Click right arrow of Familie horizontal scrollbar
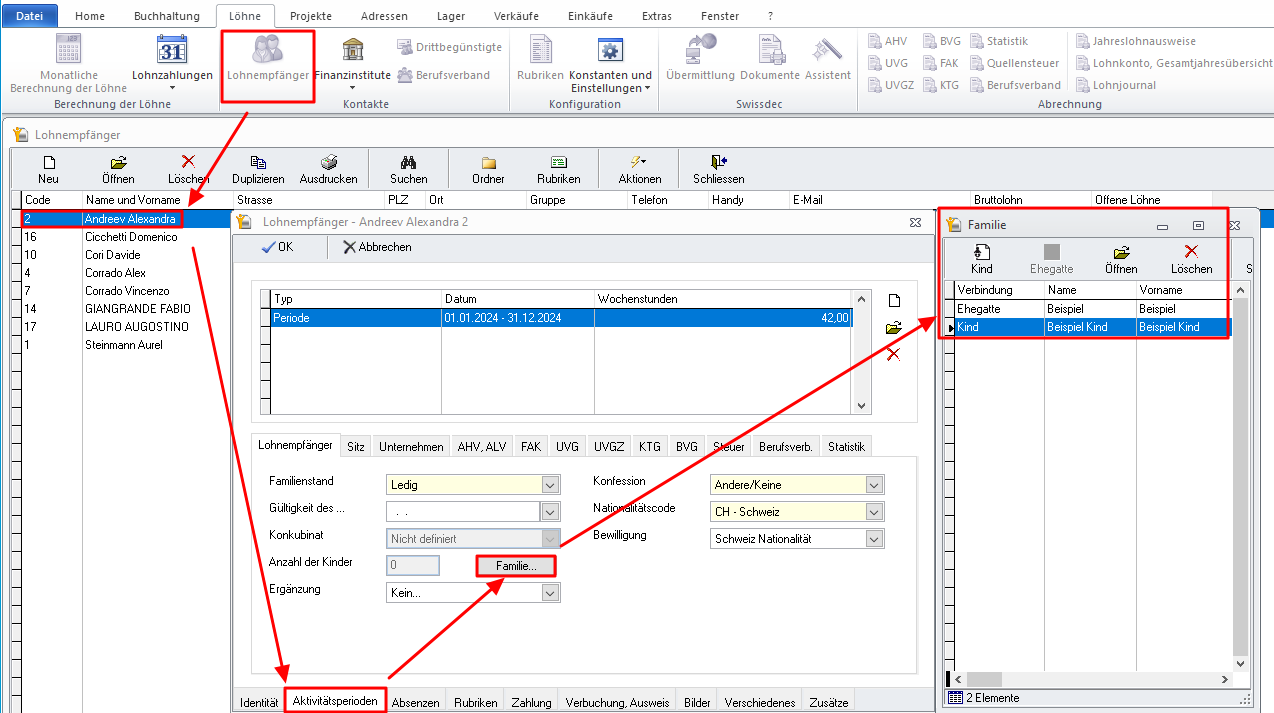 point(1224,680)
